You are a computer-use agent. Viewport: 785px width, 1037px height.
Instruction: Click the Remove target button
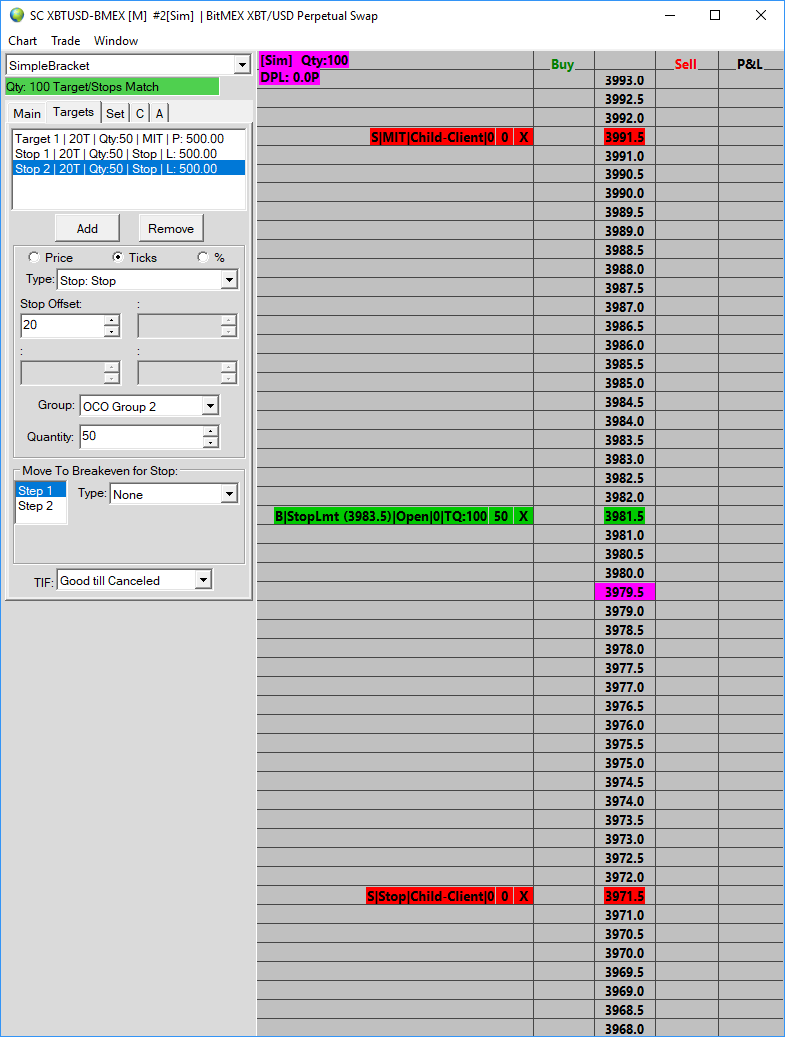171,228
